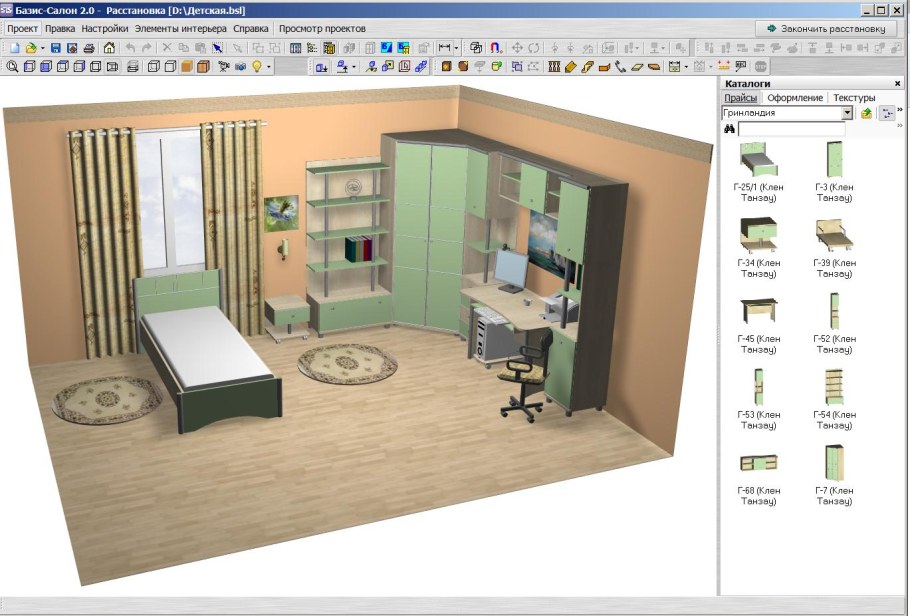Close the Каталоги panel

coord(897,83)
